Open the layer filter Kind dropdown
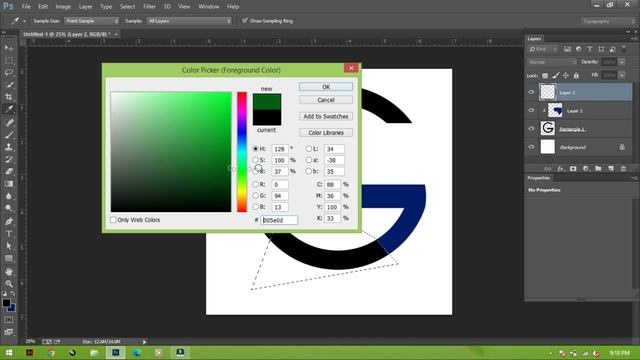 point(543,49)
